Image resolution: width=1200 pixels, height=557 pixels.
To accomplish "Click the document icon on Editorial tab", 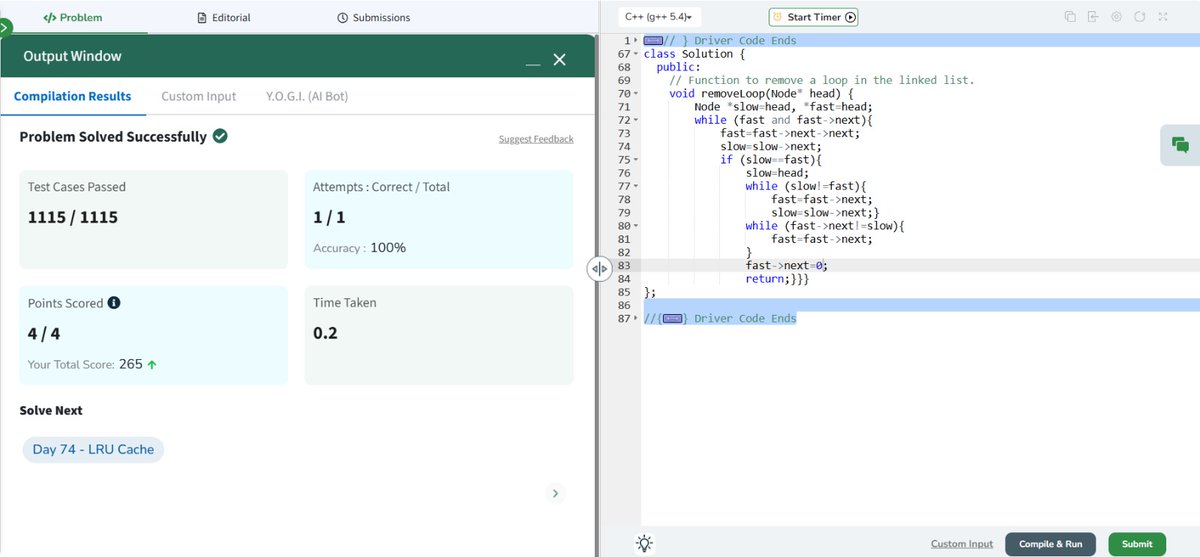I will point(203,18).
